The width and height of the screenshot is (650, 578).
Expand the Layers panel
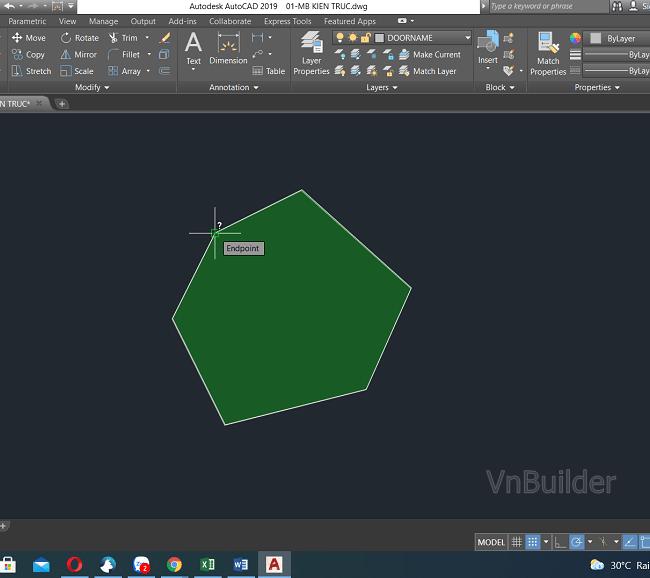[x=381, y=87]
